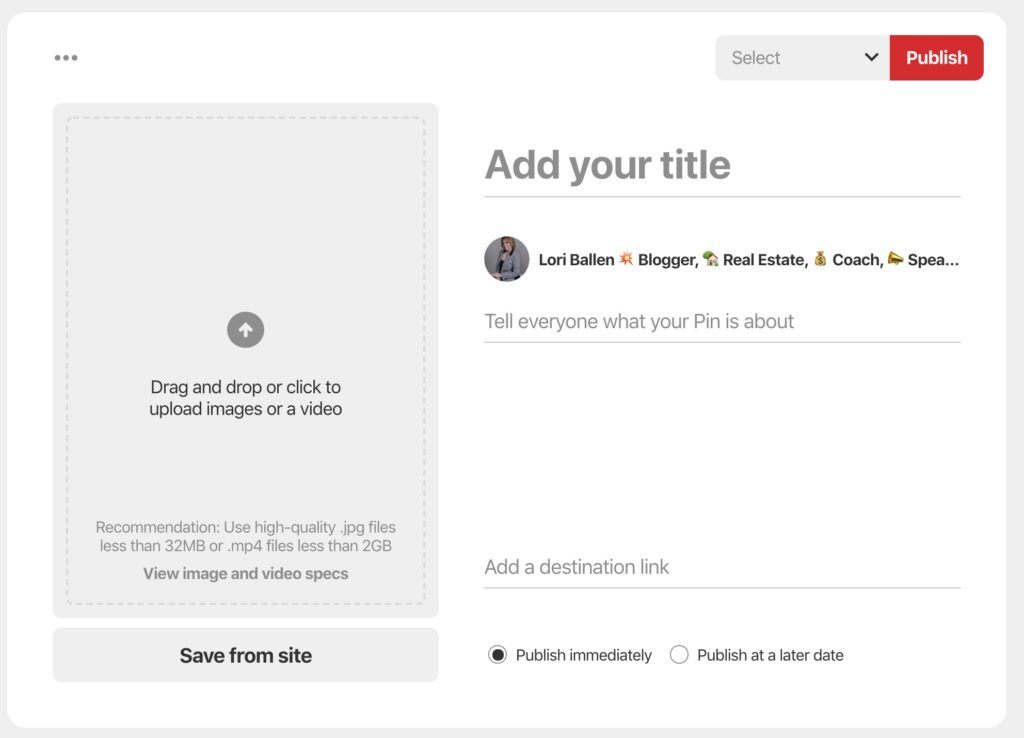Screen dimensions: 1024x738
Task: Select Publish at a later date option
Action: [679, 654]
